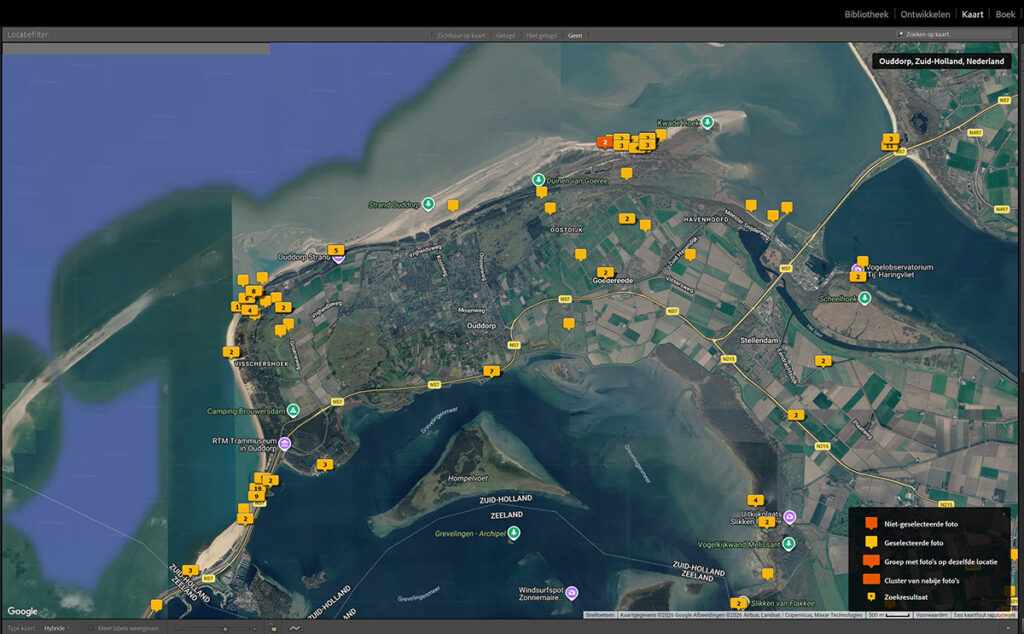Click the orange unselected photo marker near Kwade Hoek

[605, 142]
